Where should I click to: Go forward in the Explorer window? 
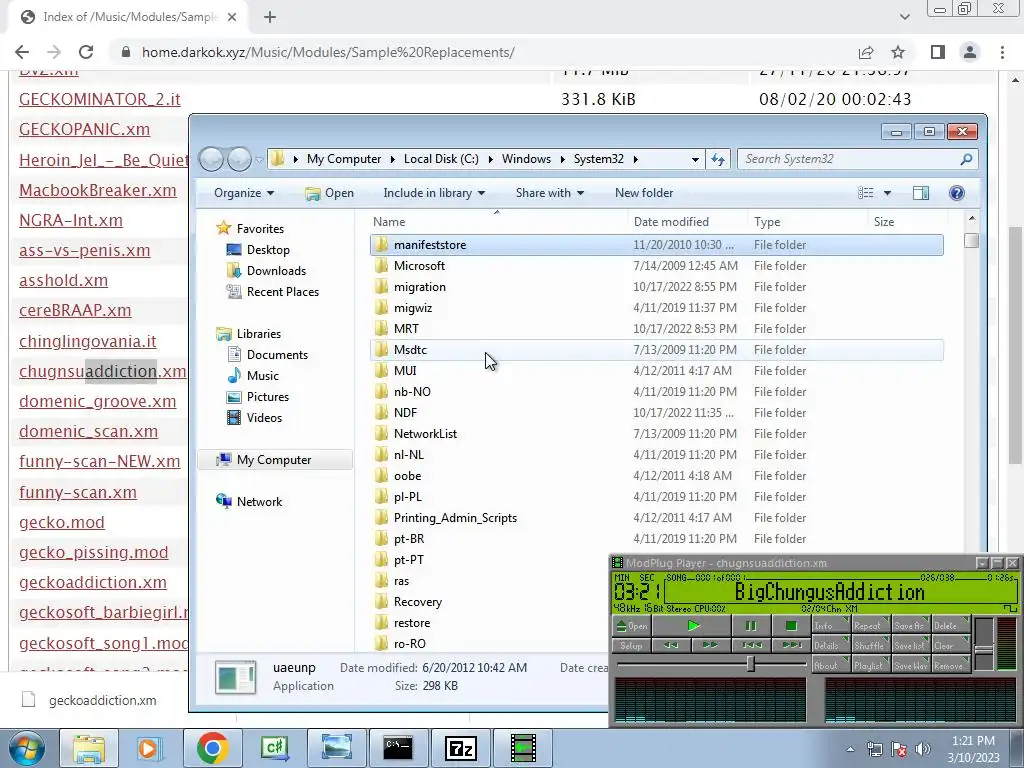[239, 159]
